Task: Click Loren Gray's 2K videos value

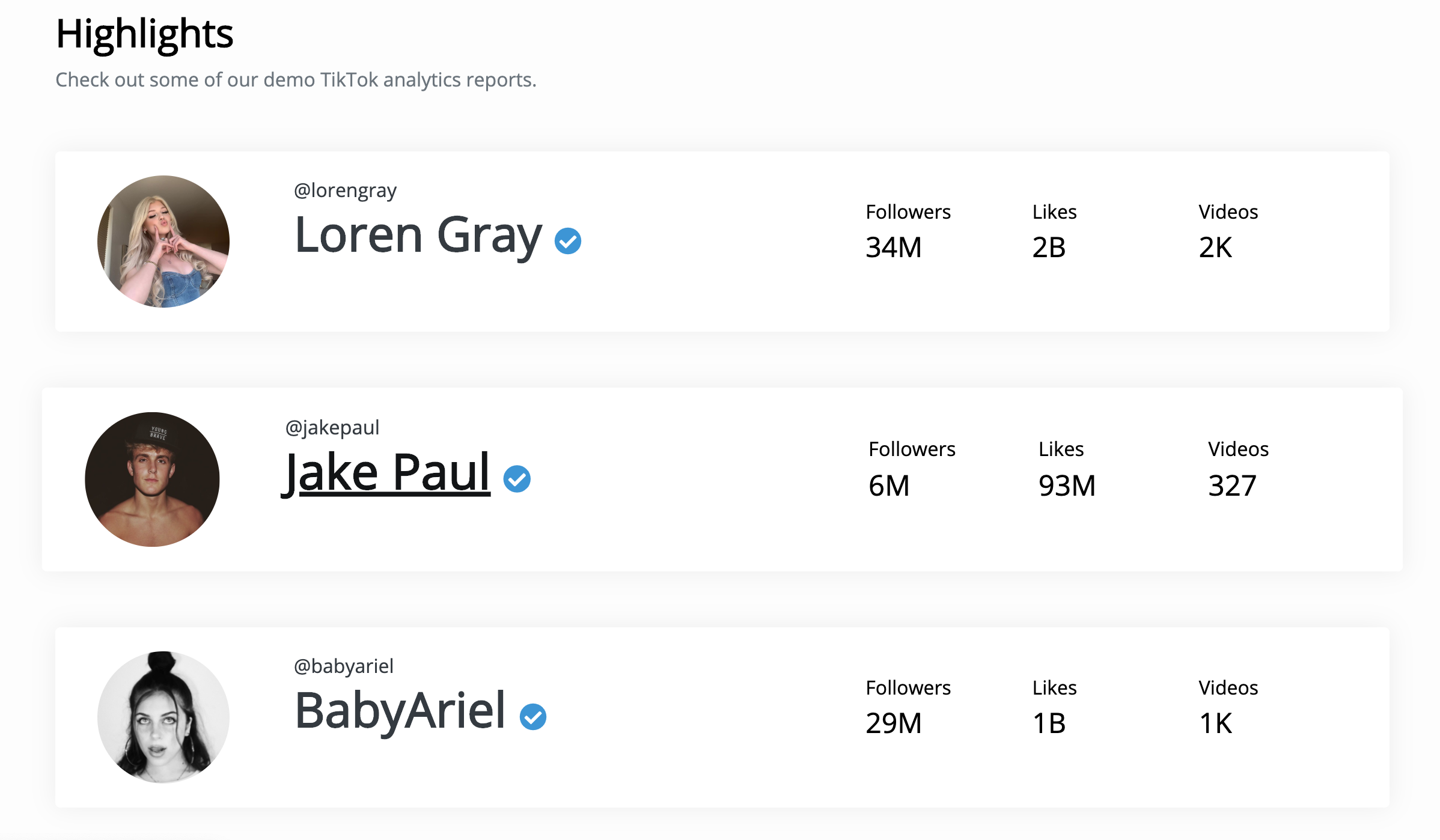Action: point(1215,248)
